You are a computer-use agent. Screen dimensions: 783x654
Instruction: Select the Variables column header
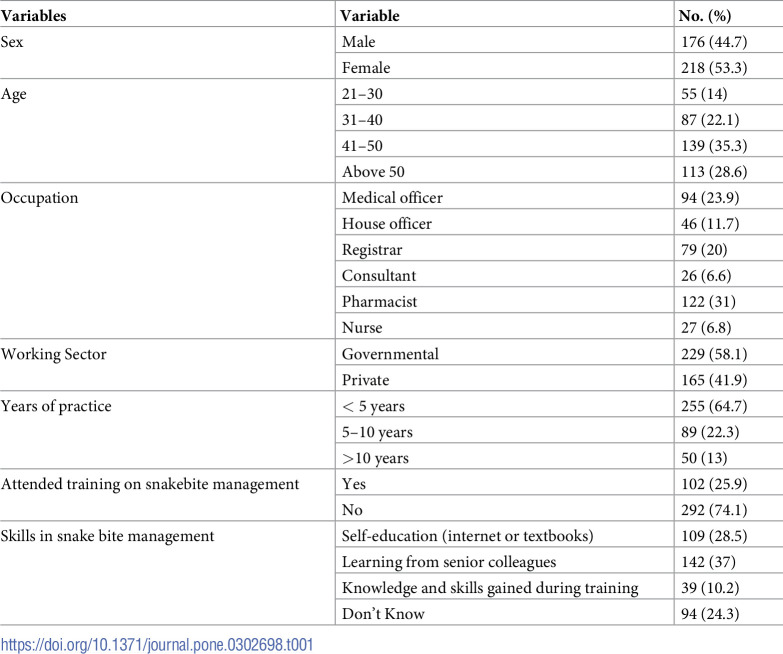pos(33,15)
